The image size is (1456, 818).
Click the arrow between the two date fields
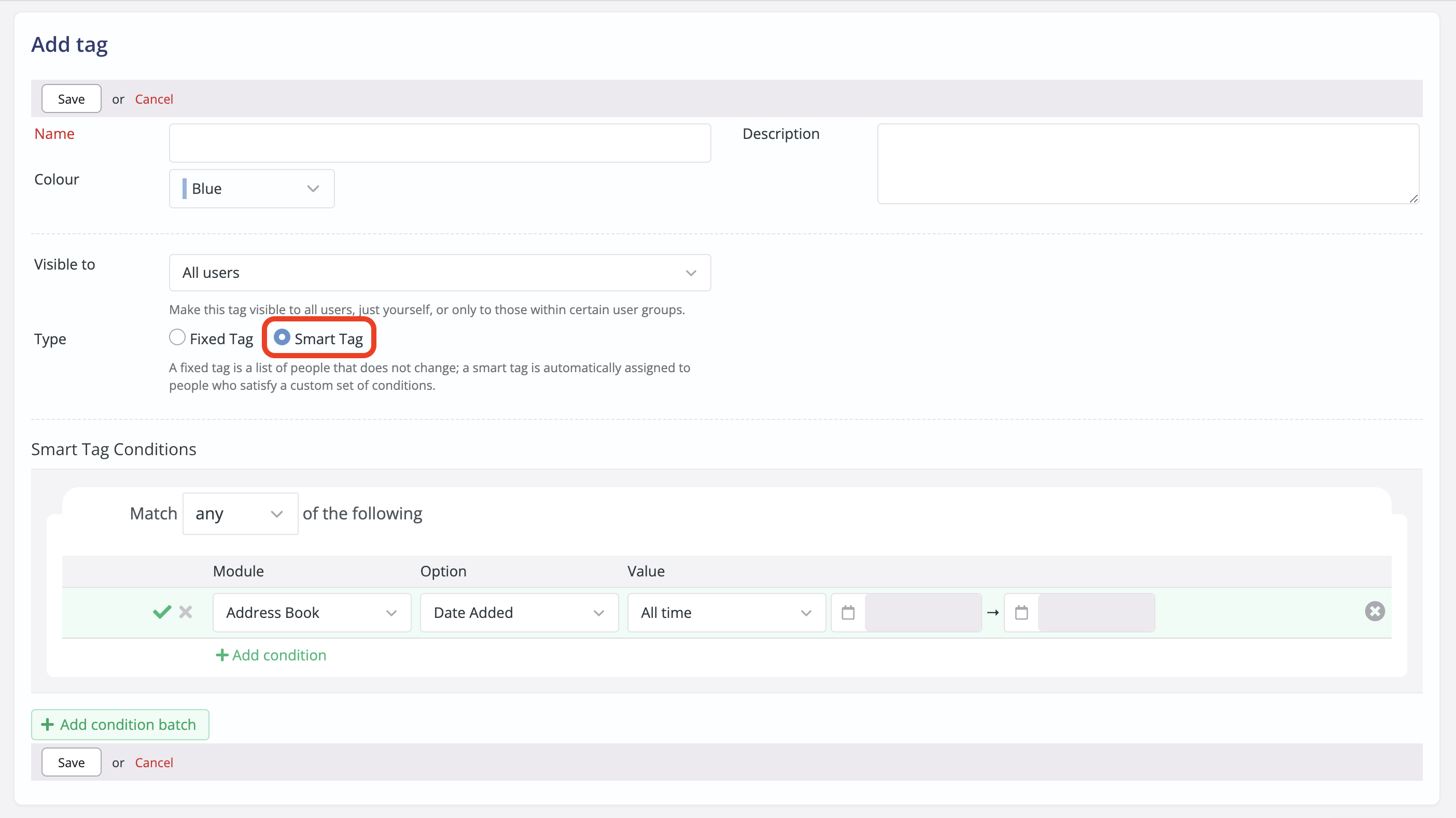[x=993, y=612]
